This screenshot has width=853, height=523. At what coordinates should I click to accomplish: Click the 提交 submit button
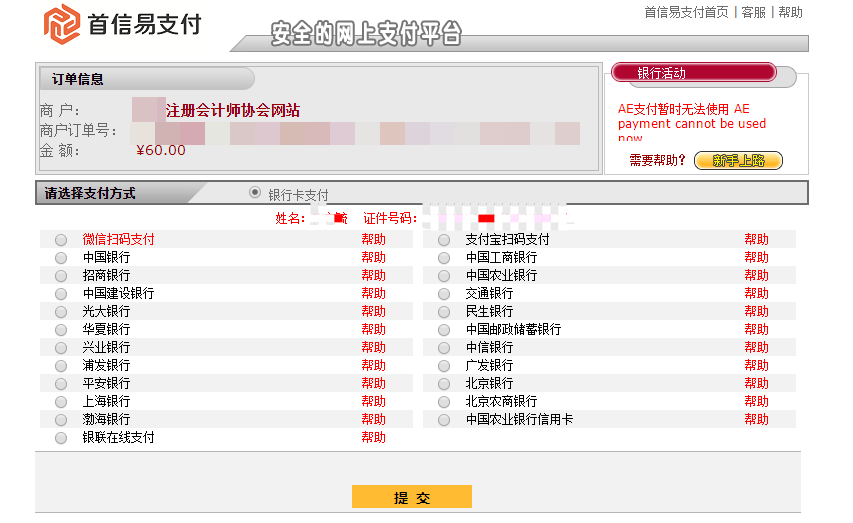coord(412,496)
